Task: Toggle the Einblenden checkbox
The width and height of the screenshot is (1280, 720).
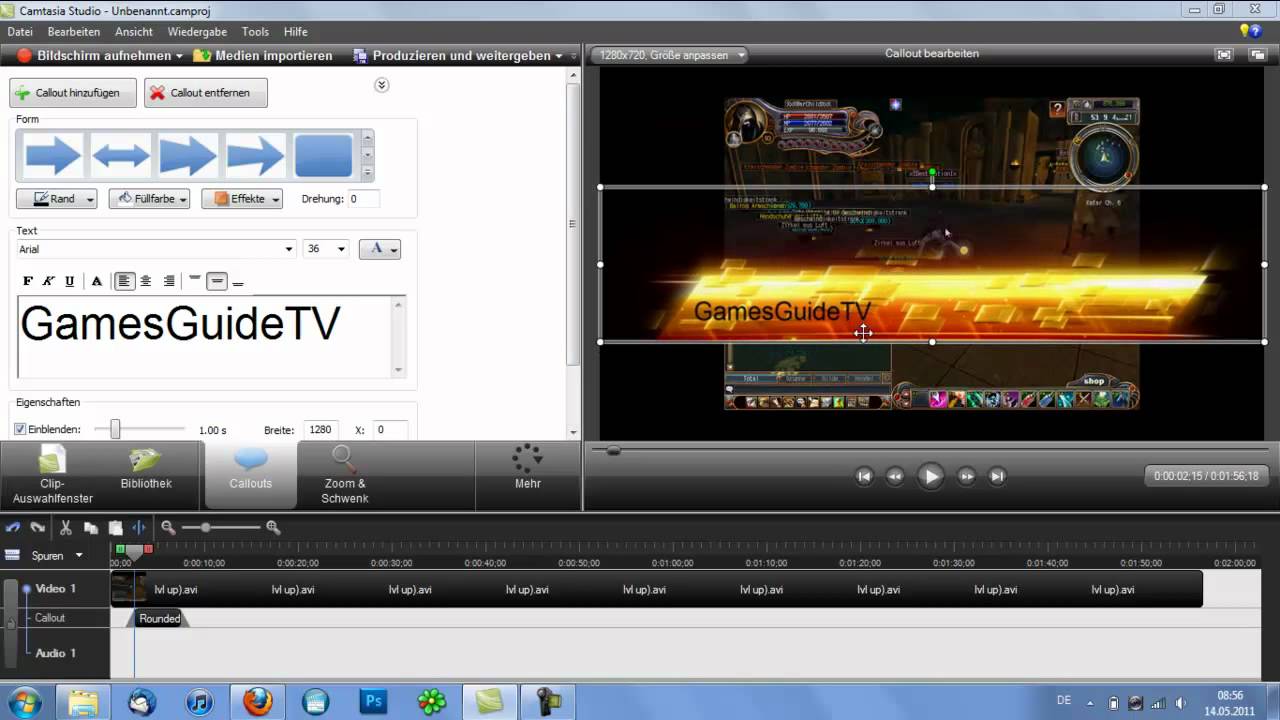Action: tap(20, 429)
